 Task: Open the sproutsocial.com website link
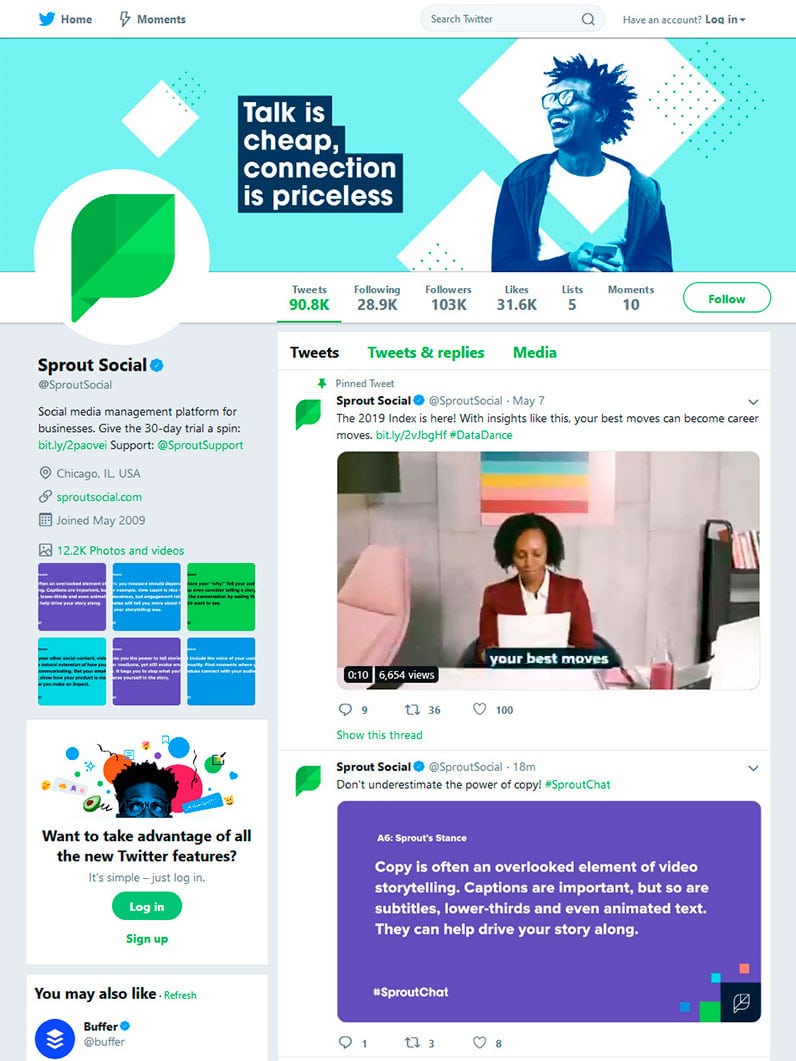99,497
